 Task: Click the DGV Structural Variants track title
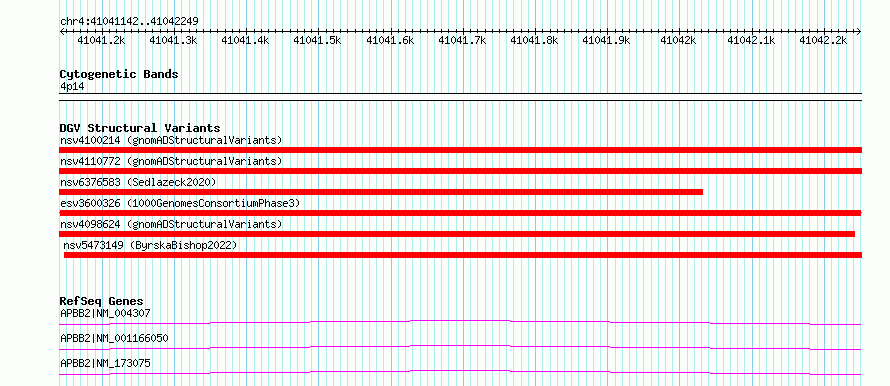pyautogui.click(x=140, y=128)
